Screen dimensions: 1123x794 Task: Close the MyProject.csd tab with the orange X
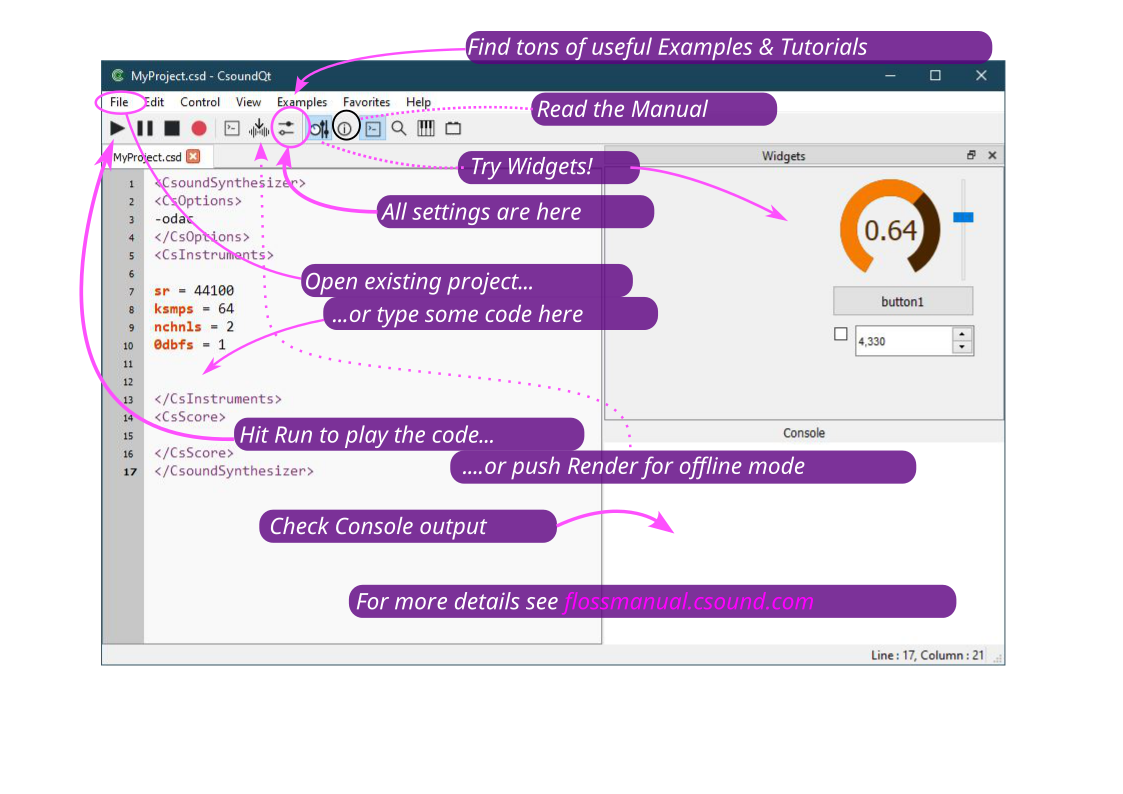[x=193, y=156]
